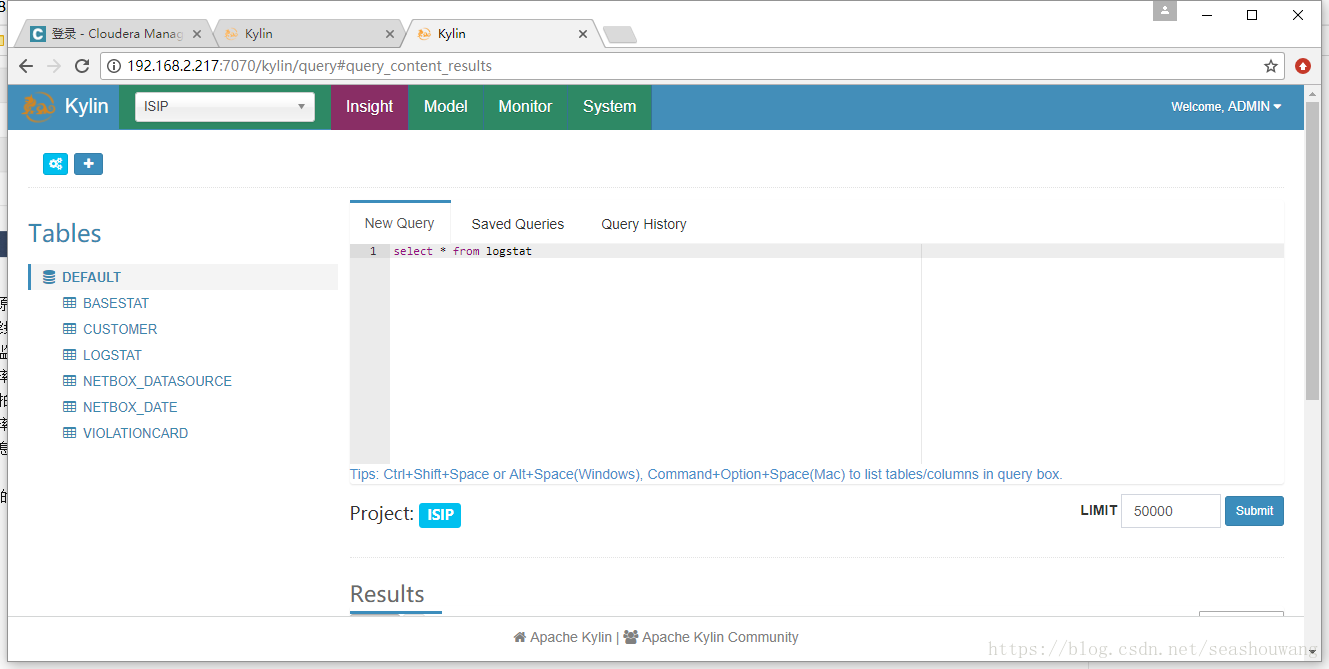
Task: Click the DEFAULT database icon
Action: point(49,277)
